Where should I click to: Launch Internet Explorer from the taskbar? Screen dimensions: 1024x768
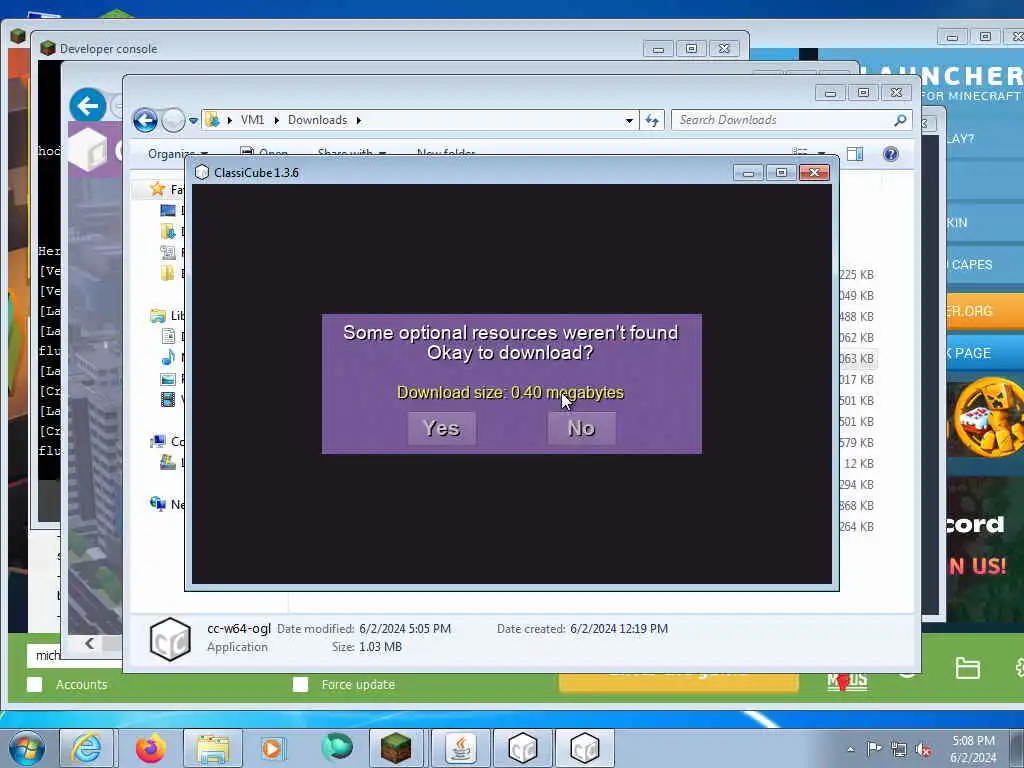click(x=87, y=748)
